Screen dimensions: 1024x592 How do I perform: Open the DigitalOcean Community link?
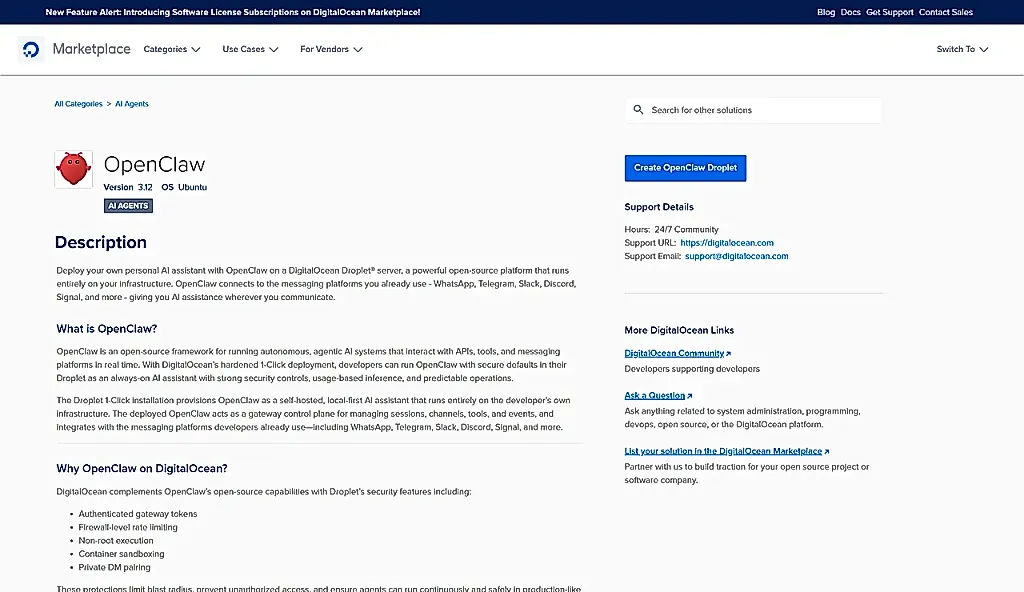(674, 354)
